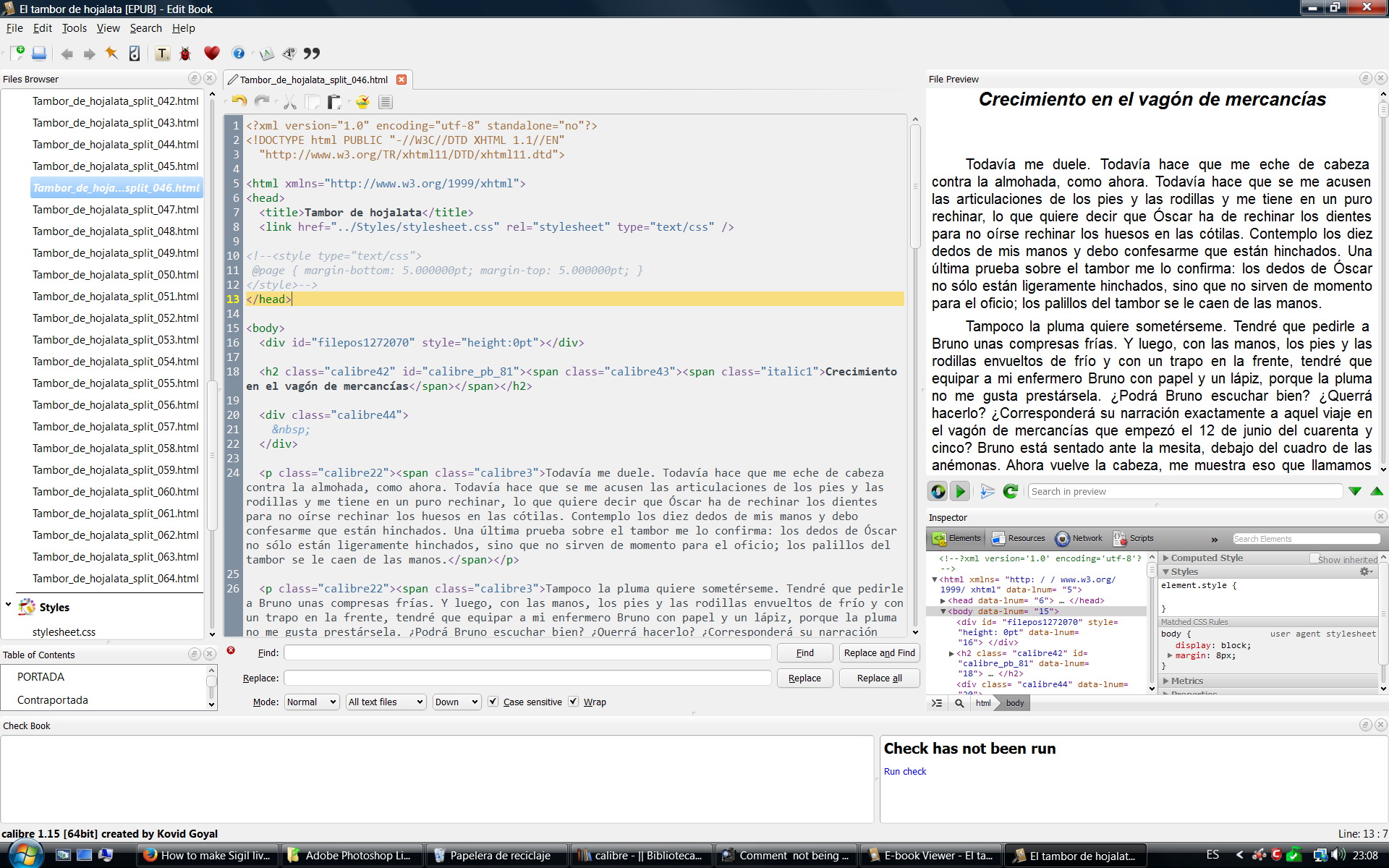Click the edit table of contents T icon
The image size is (1389, 868).
click(x=162, y=54)
